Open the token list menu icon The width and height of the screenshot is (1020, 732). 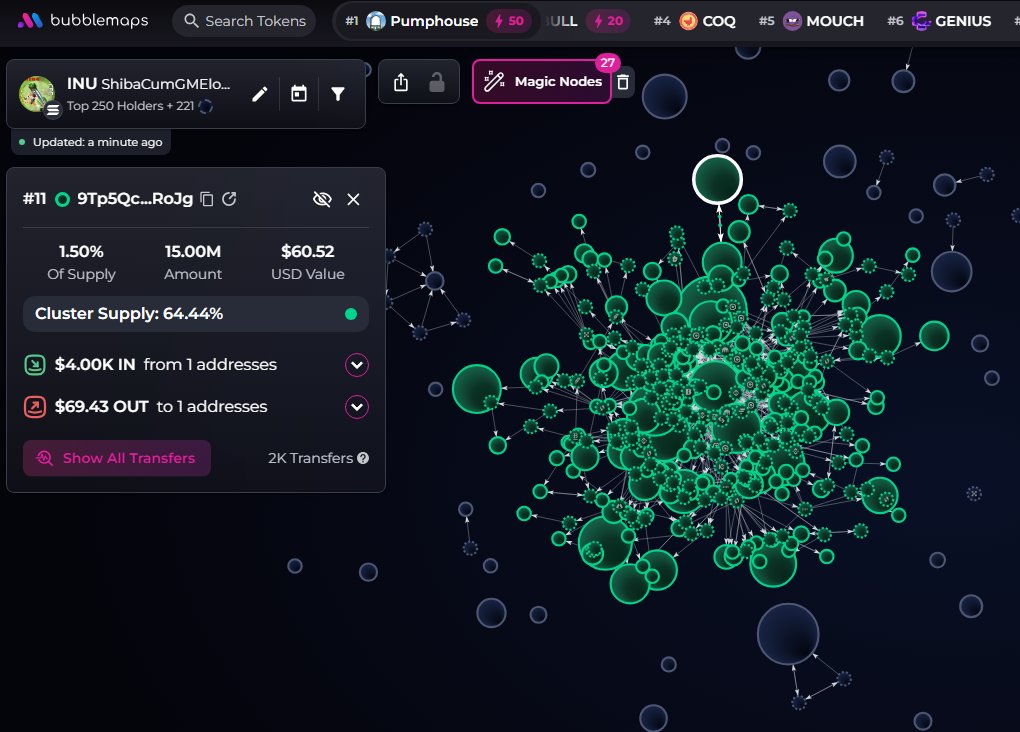click(53, 110)
